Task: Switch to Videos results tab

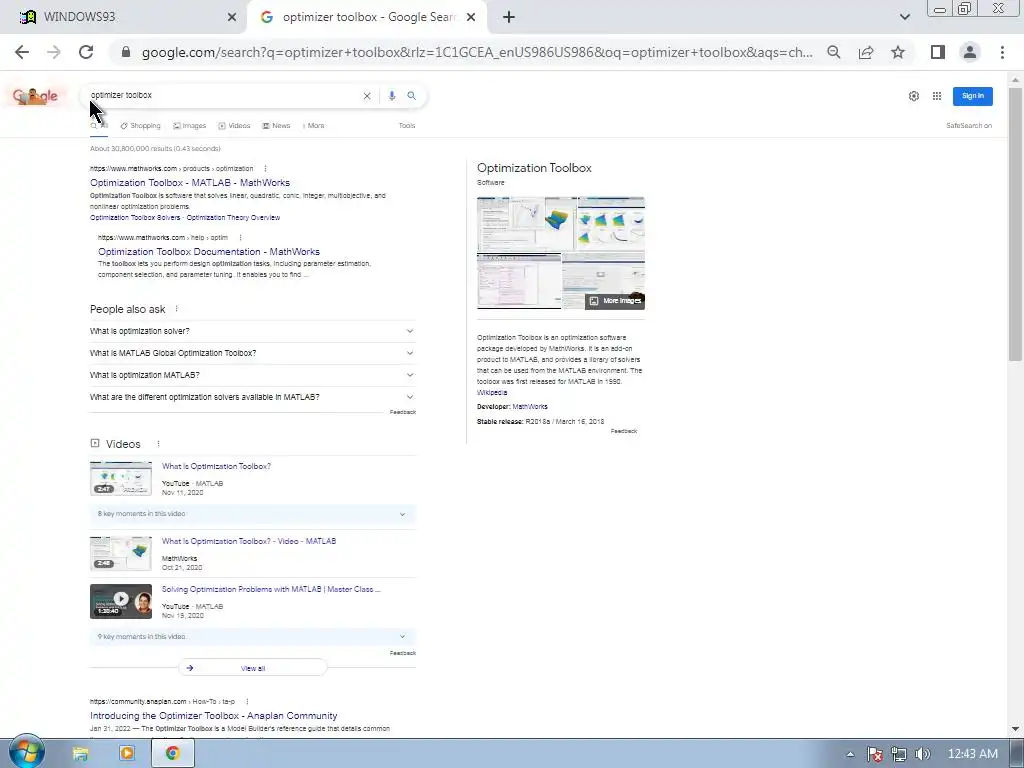Action: tap(234, 125)
